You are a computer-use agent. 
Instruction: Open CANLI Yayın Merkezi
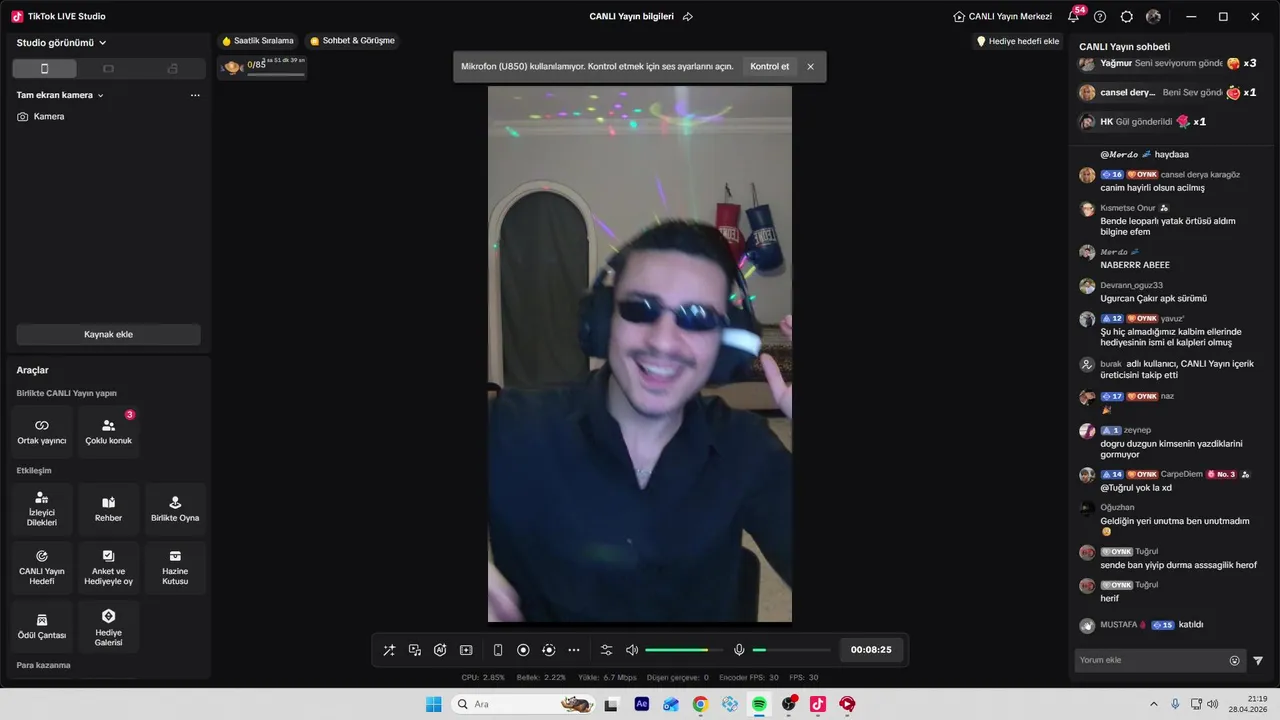click(x=1002, y=17)
